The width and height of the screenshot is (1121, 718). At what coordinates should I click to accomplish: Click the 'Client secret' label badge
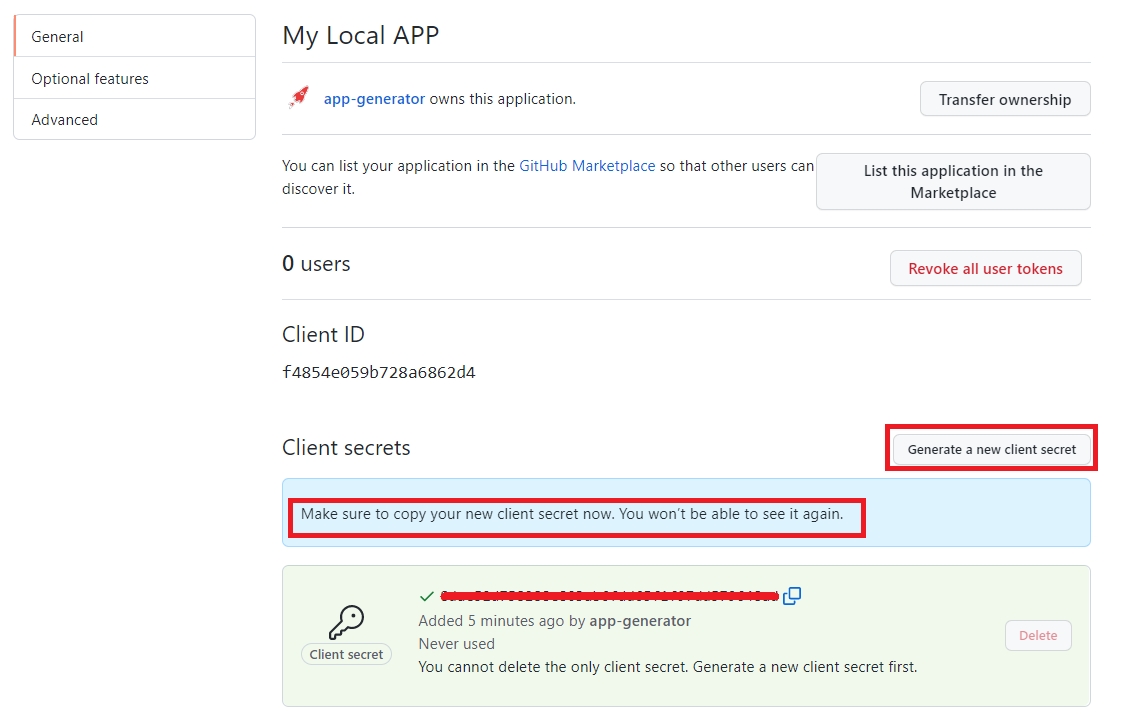coord(346,654)
